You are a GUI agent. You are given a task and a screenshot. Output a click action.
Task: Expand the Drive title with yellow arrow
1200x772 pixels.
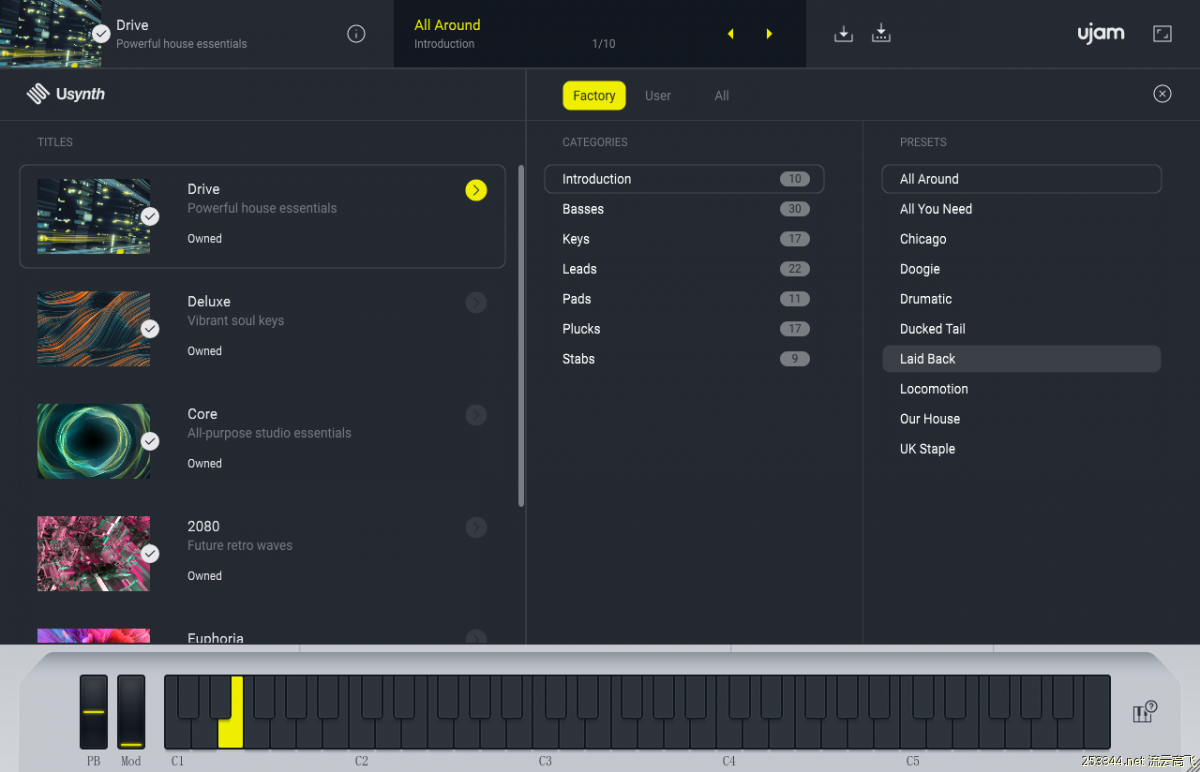click(x=476, y=190)
